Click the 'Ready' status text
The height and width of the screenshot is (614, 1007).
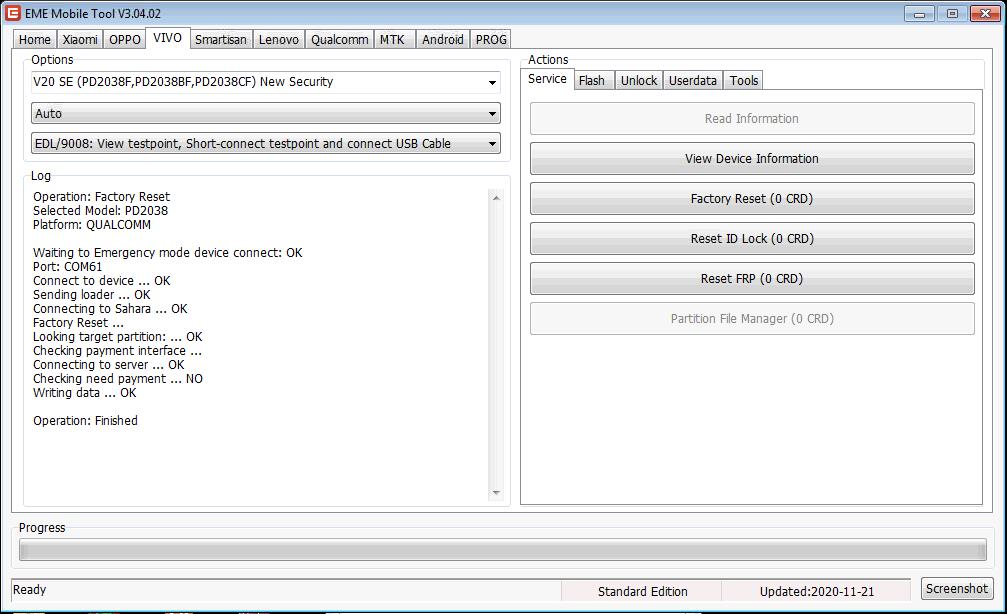click(x=30, y=590)
